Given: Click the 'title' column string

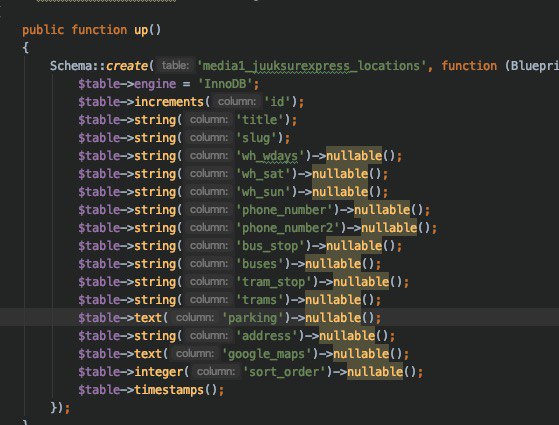Looking at the screenshot, I should pyautogui.click(x=260, y=120).
